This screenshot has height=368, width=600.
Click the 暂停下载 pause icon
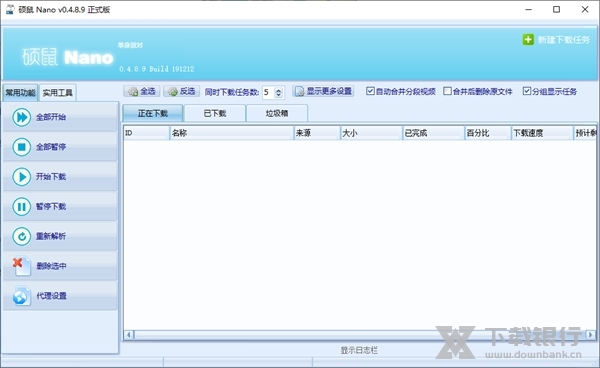point(21,207)
